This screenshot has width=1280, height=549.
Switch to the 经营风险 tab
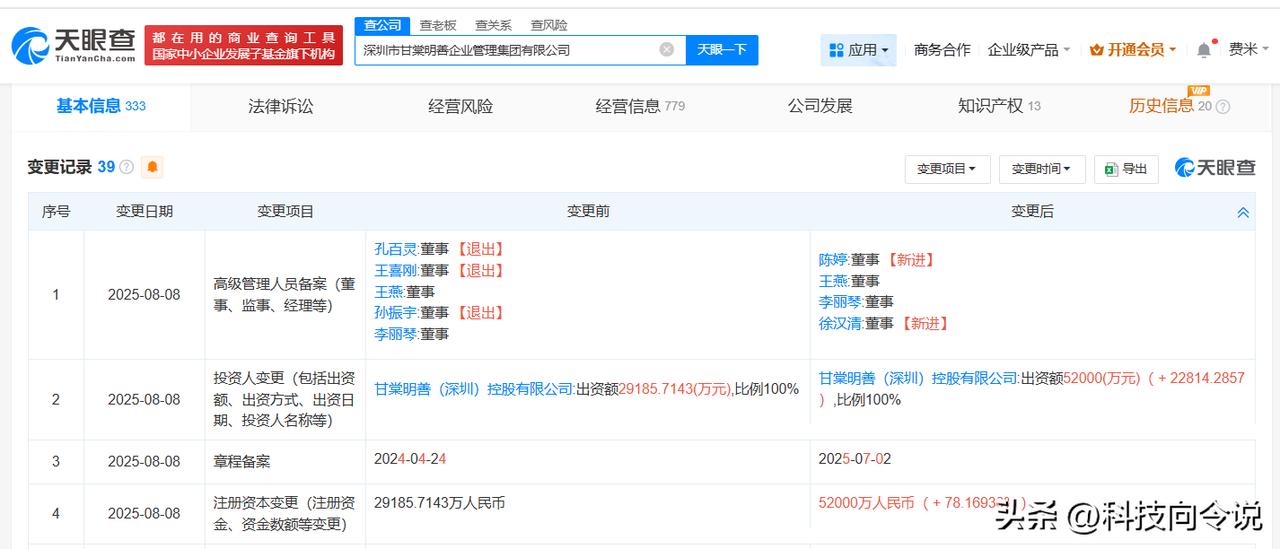pos(460,106)
